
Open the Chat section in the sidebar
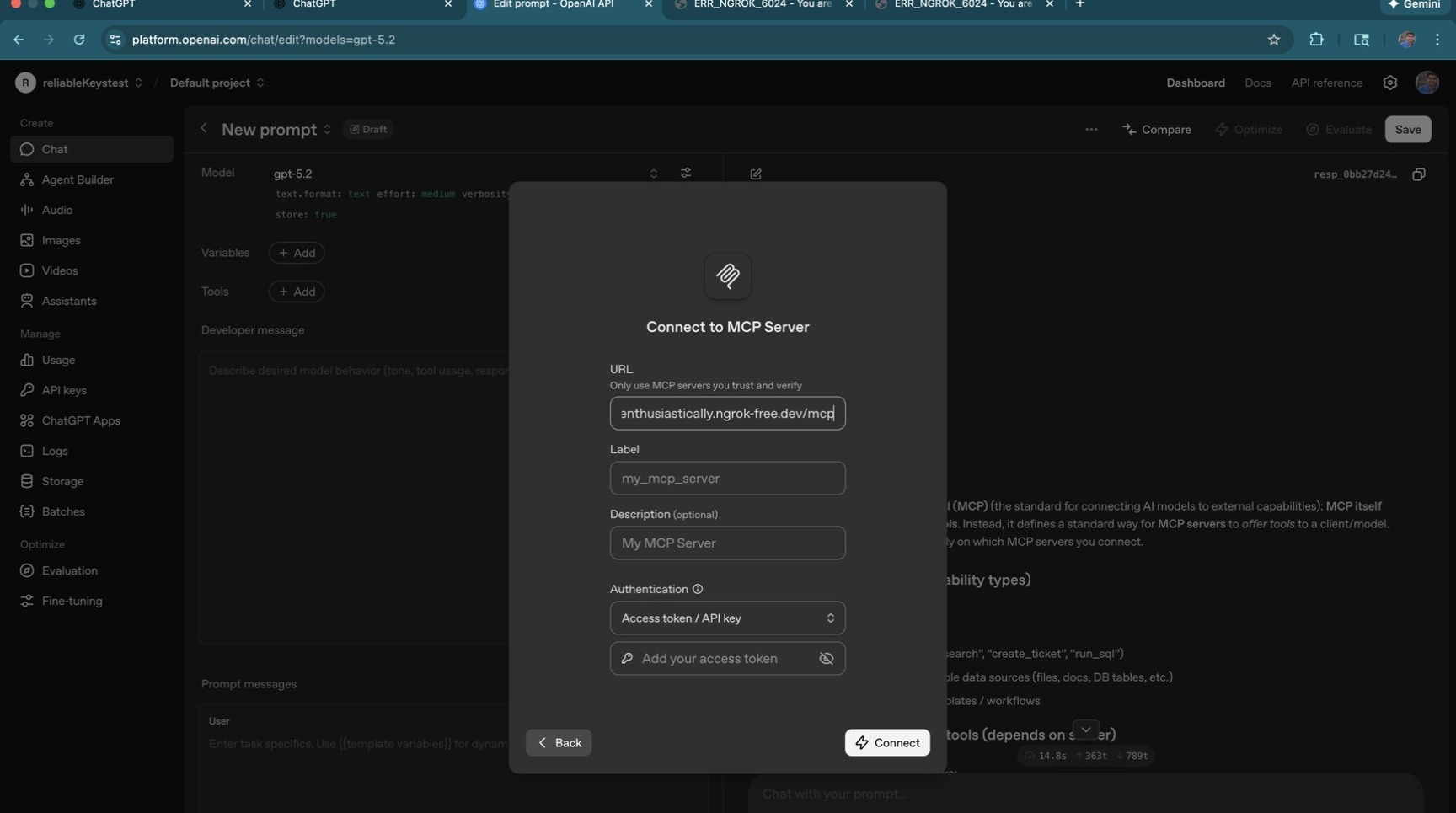[54, 149]
